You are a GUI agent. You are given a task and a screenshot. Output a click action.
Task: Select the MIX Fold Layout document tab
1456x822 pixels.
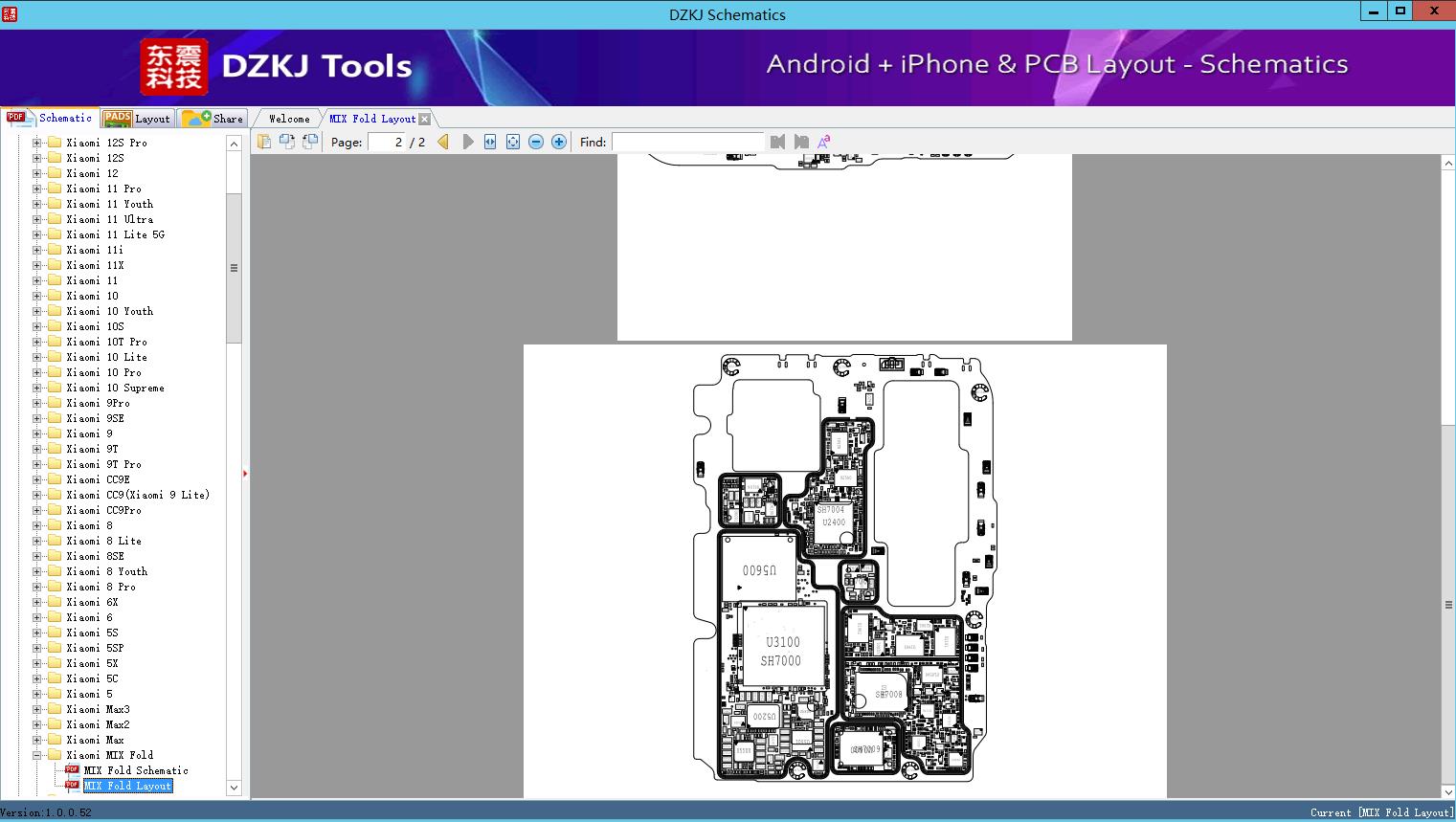pos(372,119)
